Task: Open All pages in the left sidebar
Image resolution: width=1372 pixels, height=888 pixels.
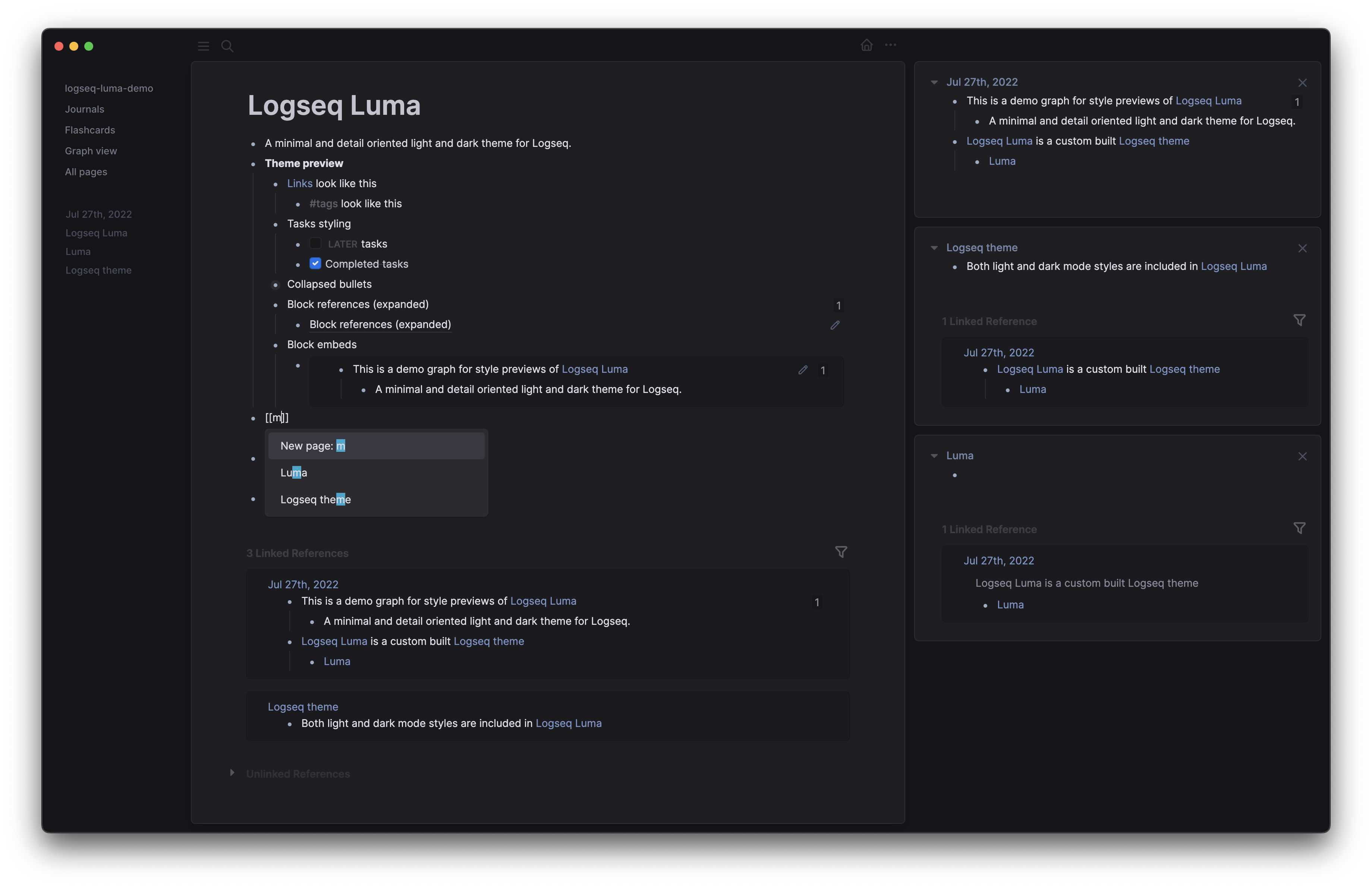Action: (x=86, y=172)
